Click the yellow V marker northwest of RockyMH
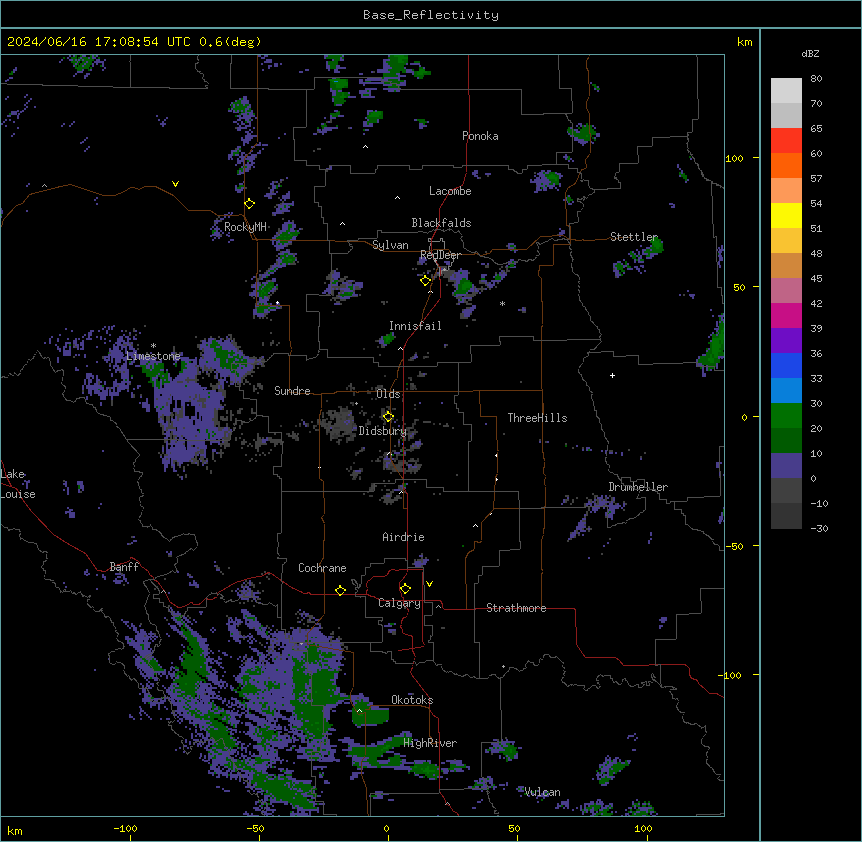The width and height of the screenshot is (862, 842). (x=175, y=184)
